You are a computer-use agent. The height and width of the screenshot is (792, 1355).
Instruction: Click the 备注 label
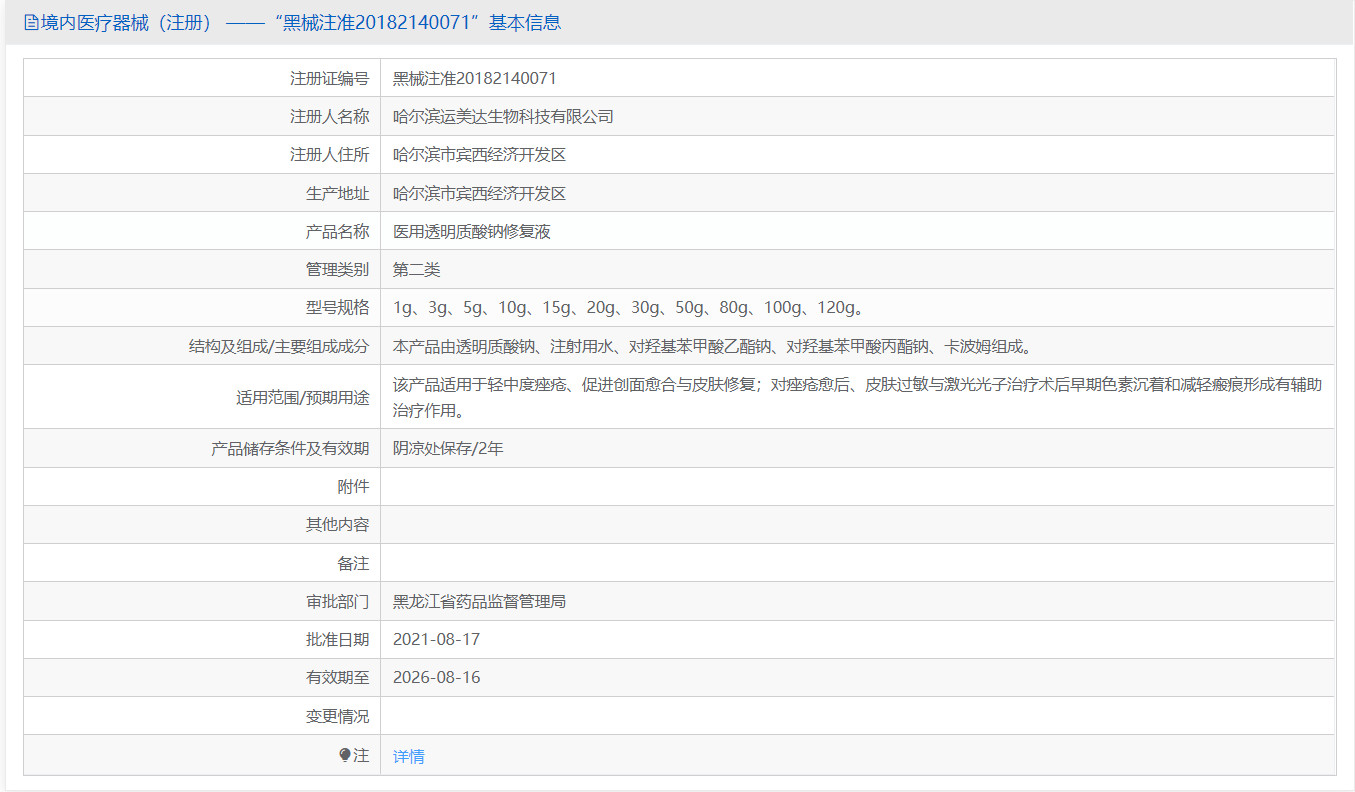pyautogui.click(x=353, y=563)
